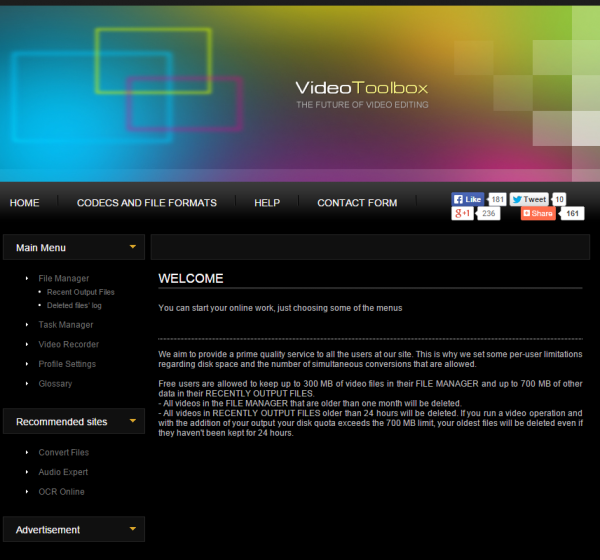Click the Advertisement header text
600x560 pixels.
pos(48,530)
